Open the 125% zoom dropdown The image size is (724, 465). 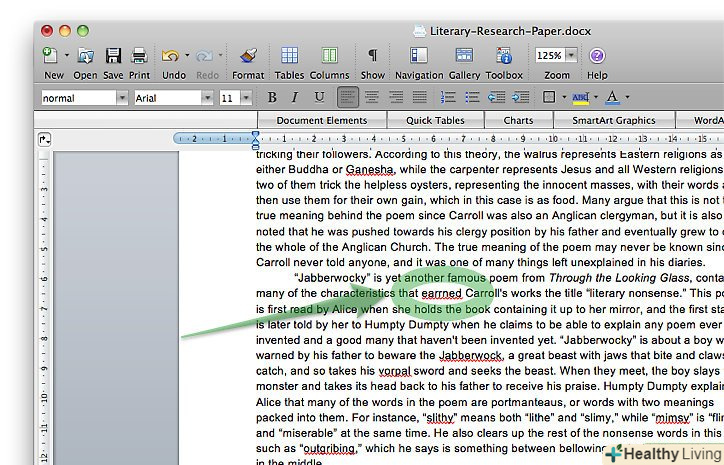569,56
